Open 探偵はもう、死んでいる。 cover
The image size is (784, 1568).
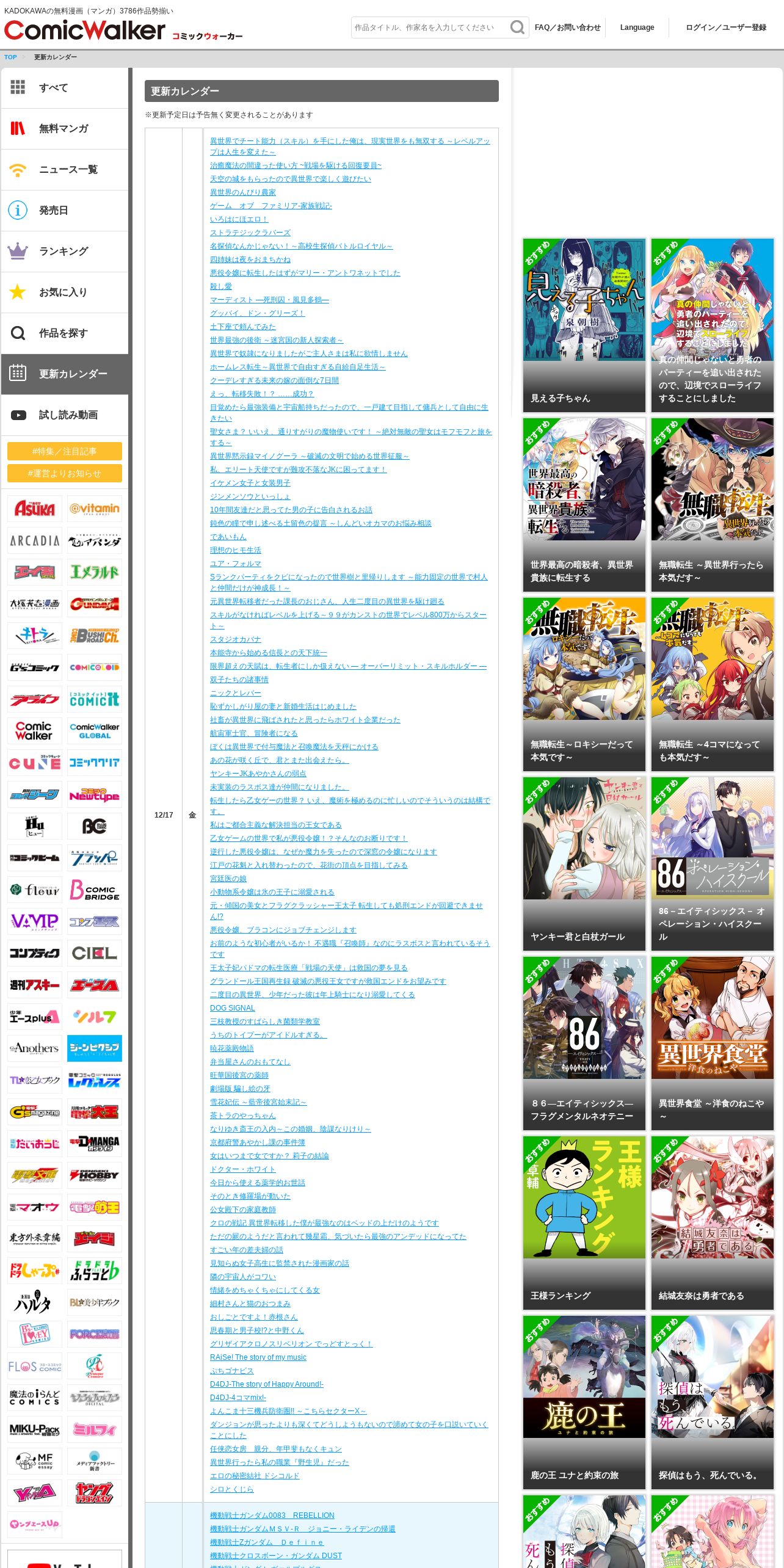[x=713, y=1403]
